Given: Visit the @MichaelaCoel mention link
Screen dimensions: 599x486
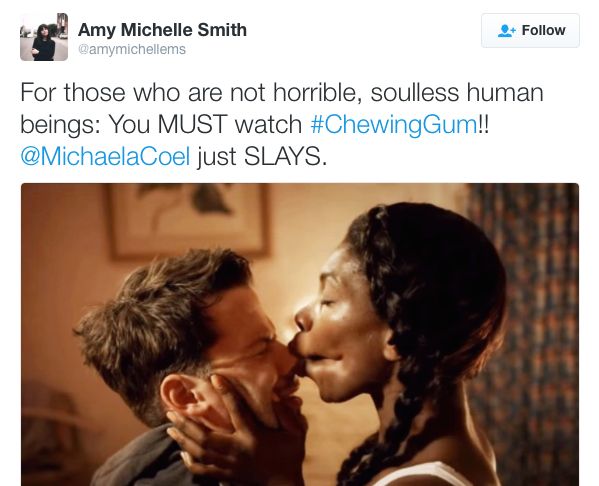Looking at the screenshot, I should (x=105, y=157).
